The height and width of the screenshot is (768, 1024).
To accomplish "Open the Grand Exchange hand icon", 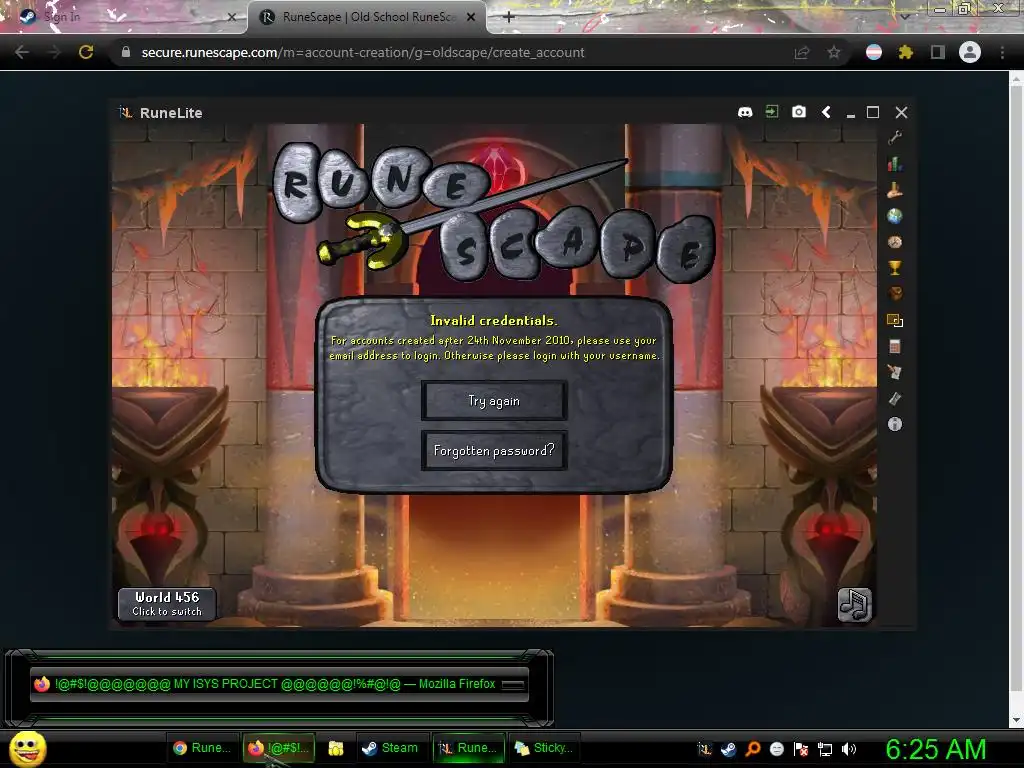I will 895,190.
